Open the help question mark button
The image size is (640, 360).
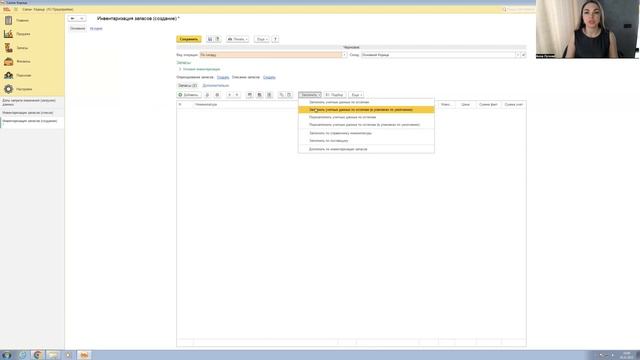(275, 39)
